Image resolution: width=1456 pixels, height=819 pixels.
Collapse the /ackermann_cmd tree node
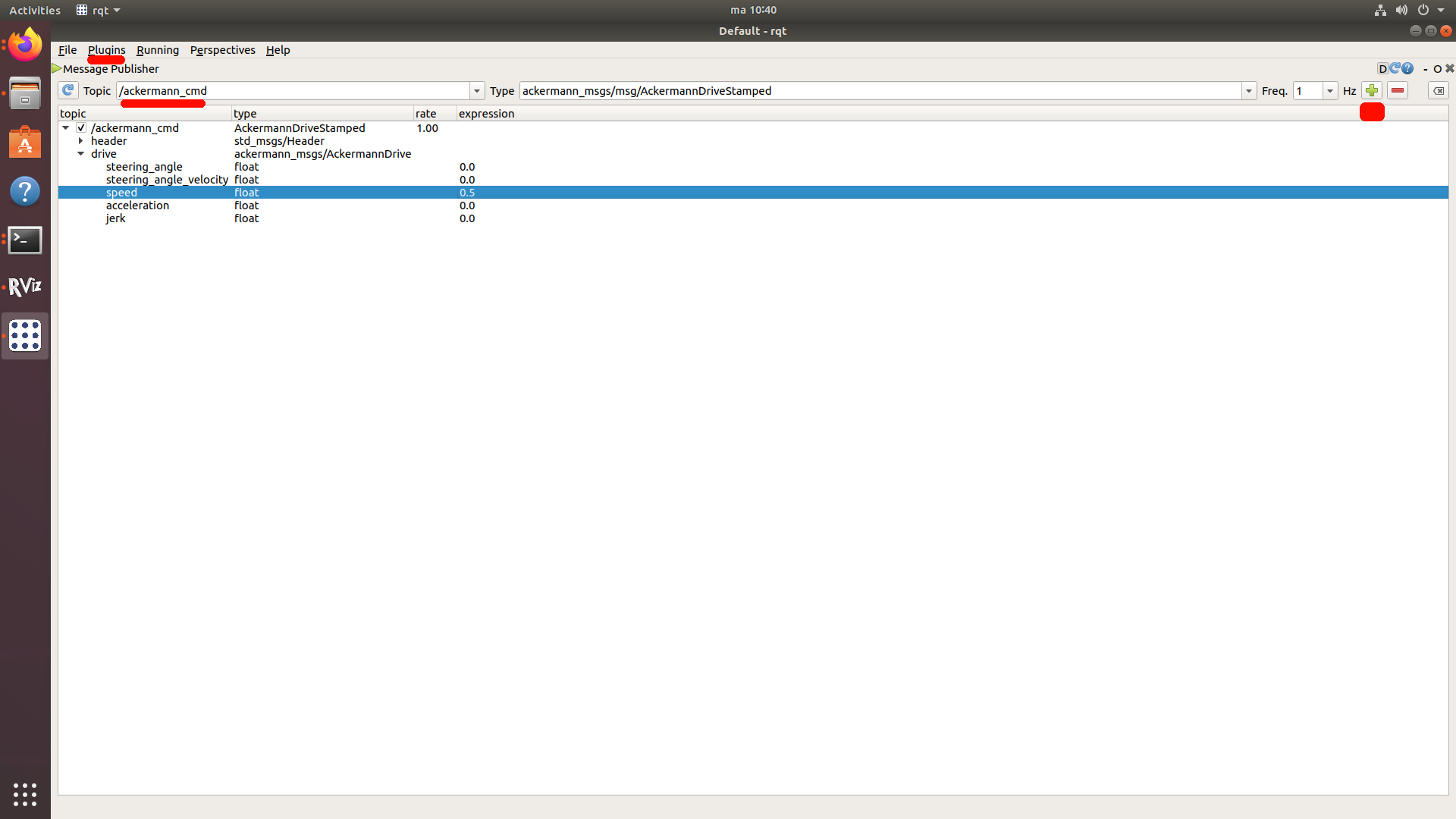66,128
